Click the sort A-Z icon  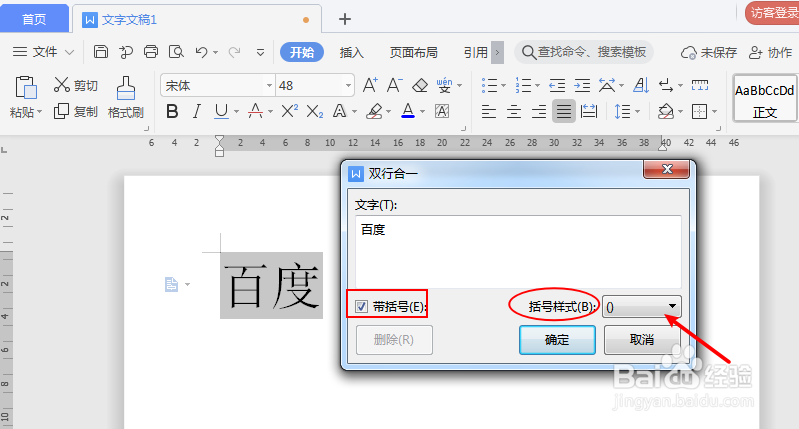pyautogui.click(x=641, y=85)
